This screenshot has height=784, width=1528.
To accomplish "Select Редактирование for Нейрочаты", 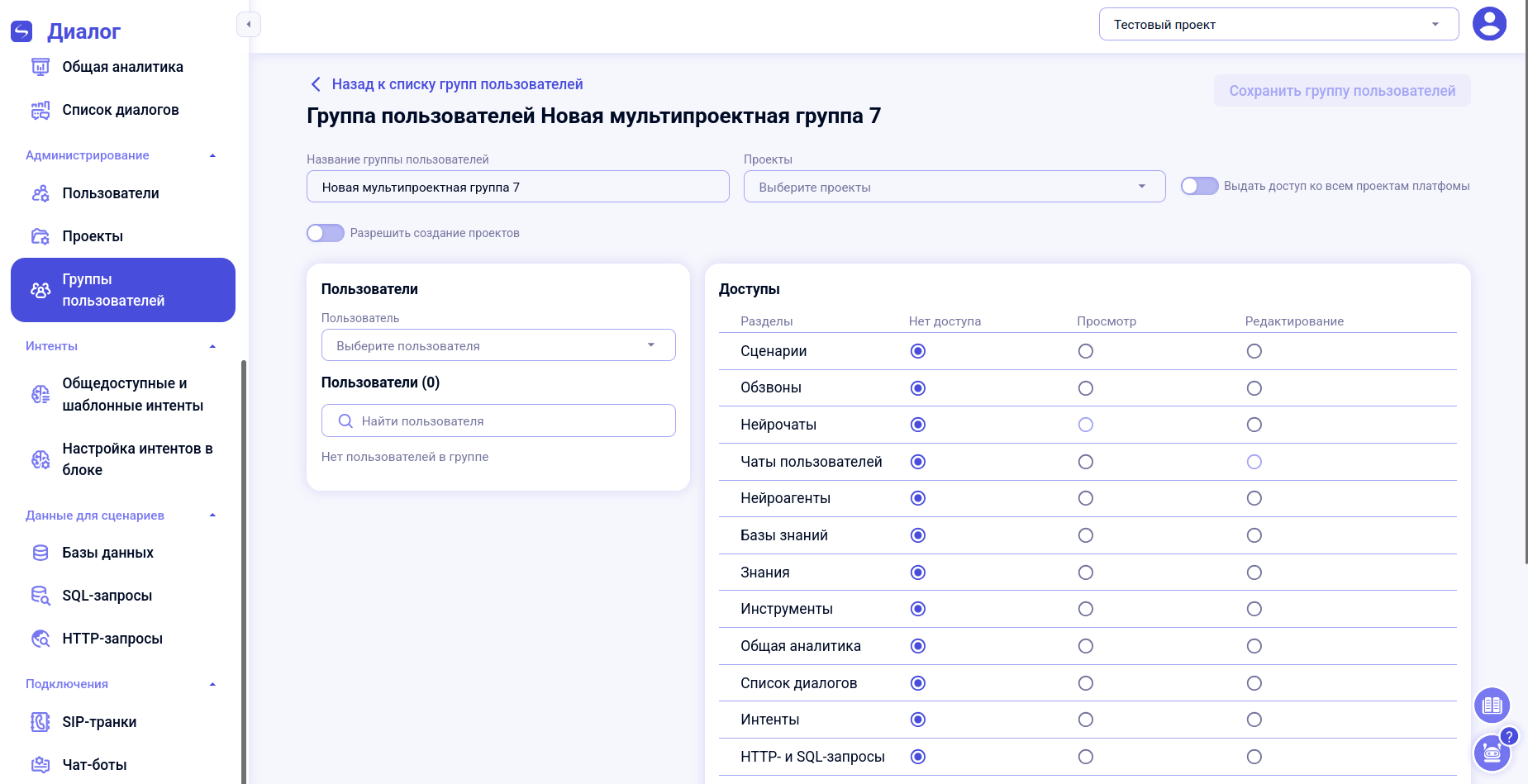I will click(x=1254, y=425).
